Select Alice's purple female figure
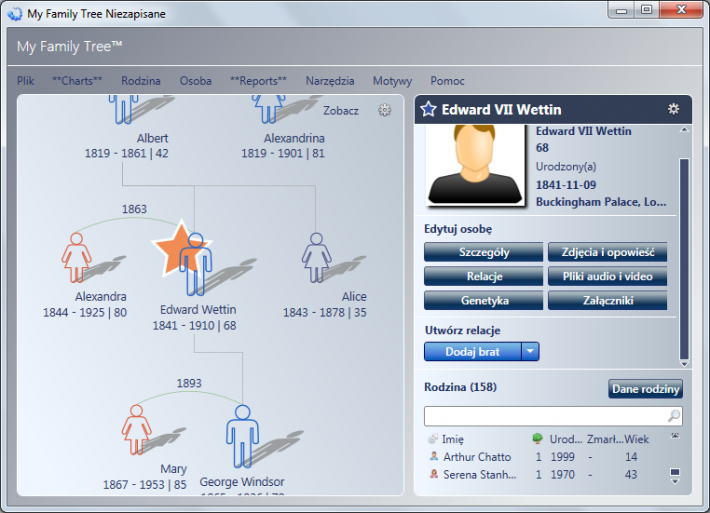Screen dimensions: 710x513 [x=317, y=258]
